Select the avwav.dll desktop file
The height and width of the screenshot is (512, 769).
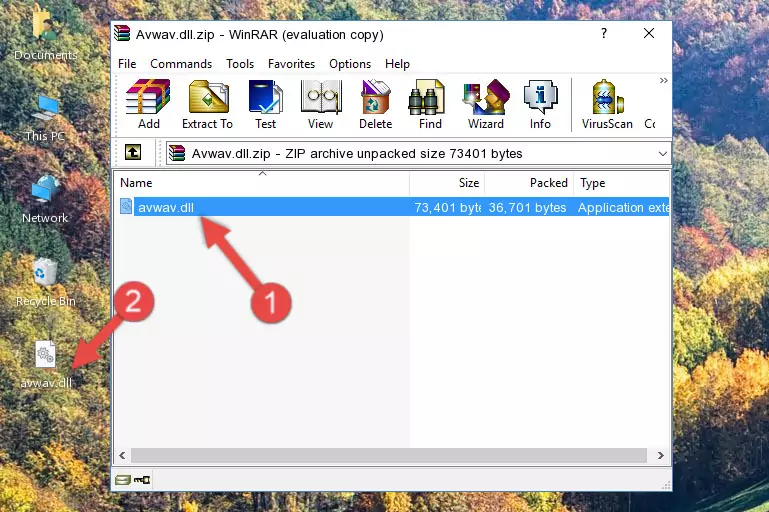coord(46,365)
